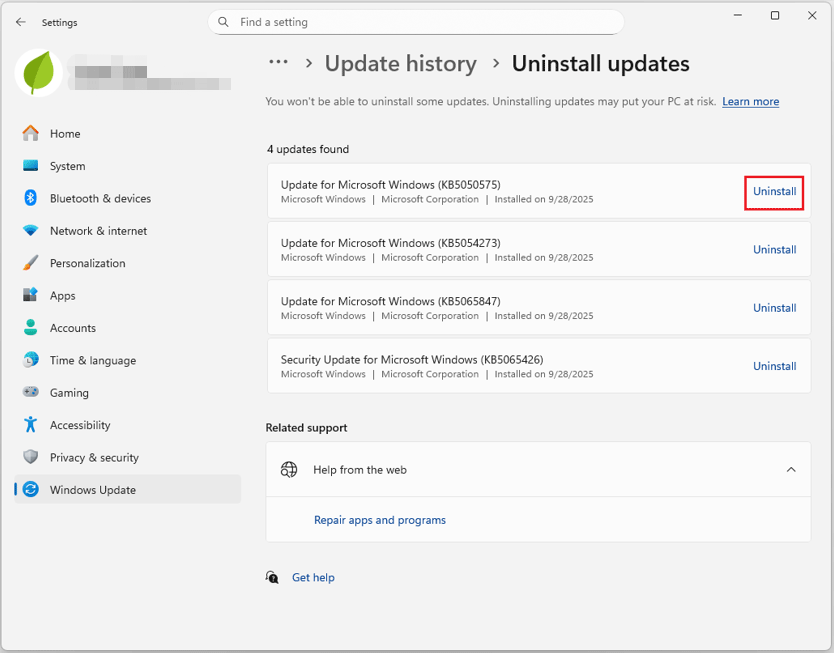Select Home in the sidebar
The width and height of the screenshot is (834, 653).
(62, 133)
